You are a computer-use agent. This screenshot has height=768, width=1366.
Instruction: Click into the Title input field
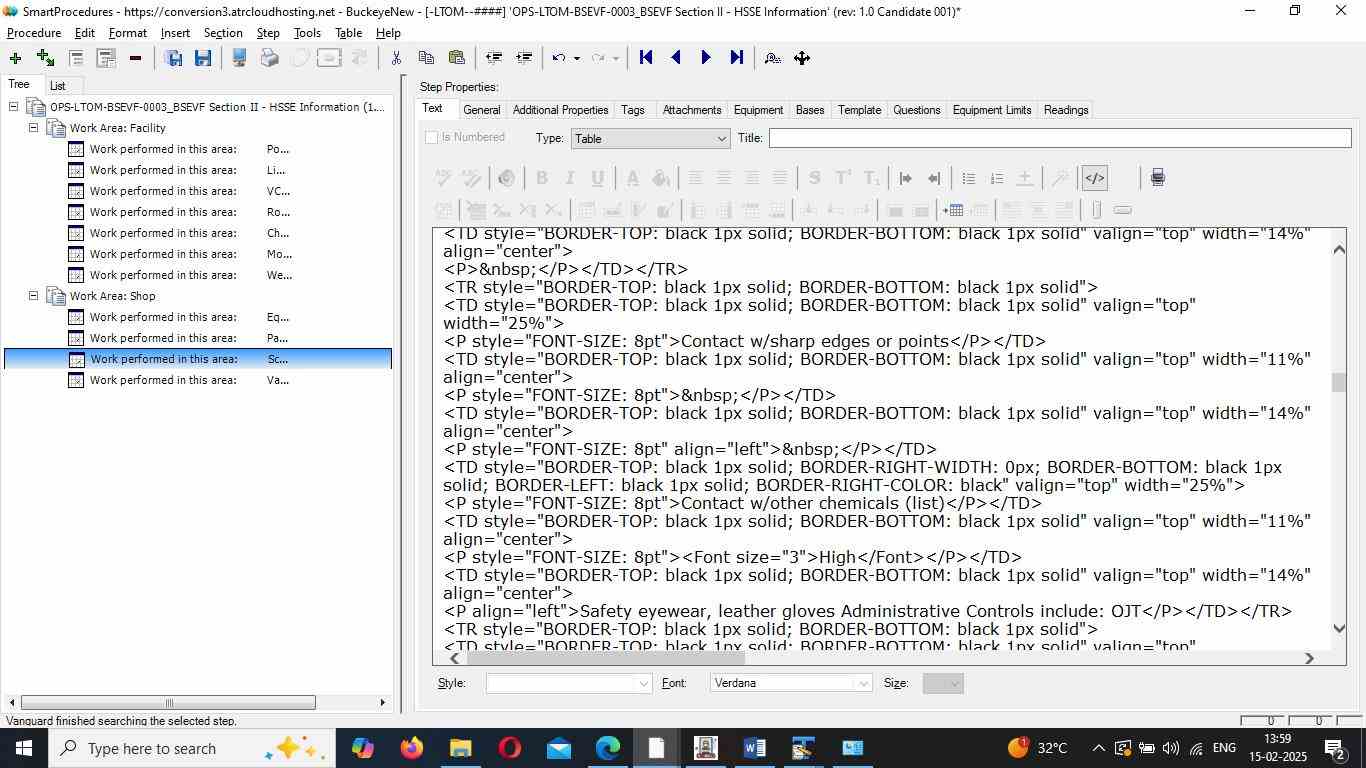click(x=1060, y=139)
